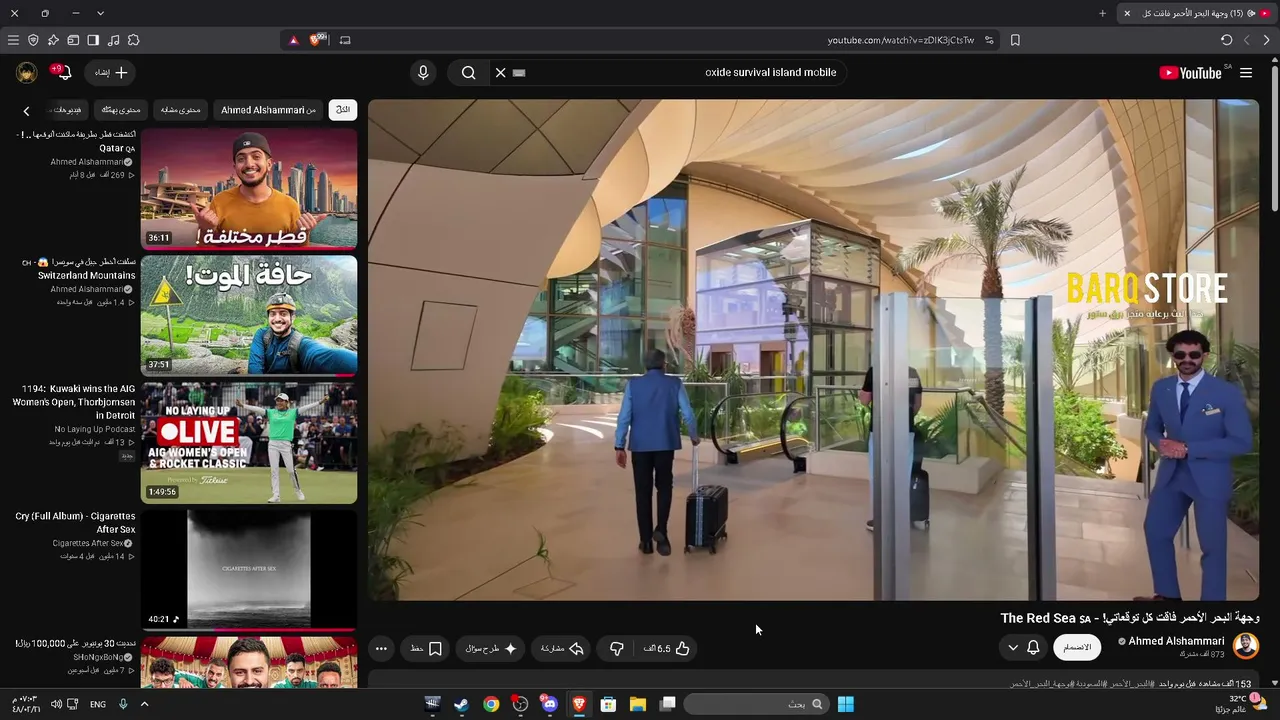1280x720 pixels.
Task: Open a new browser tab
Action: tap(1102, 13)
